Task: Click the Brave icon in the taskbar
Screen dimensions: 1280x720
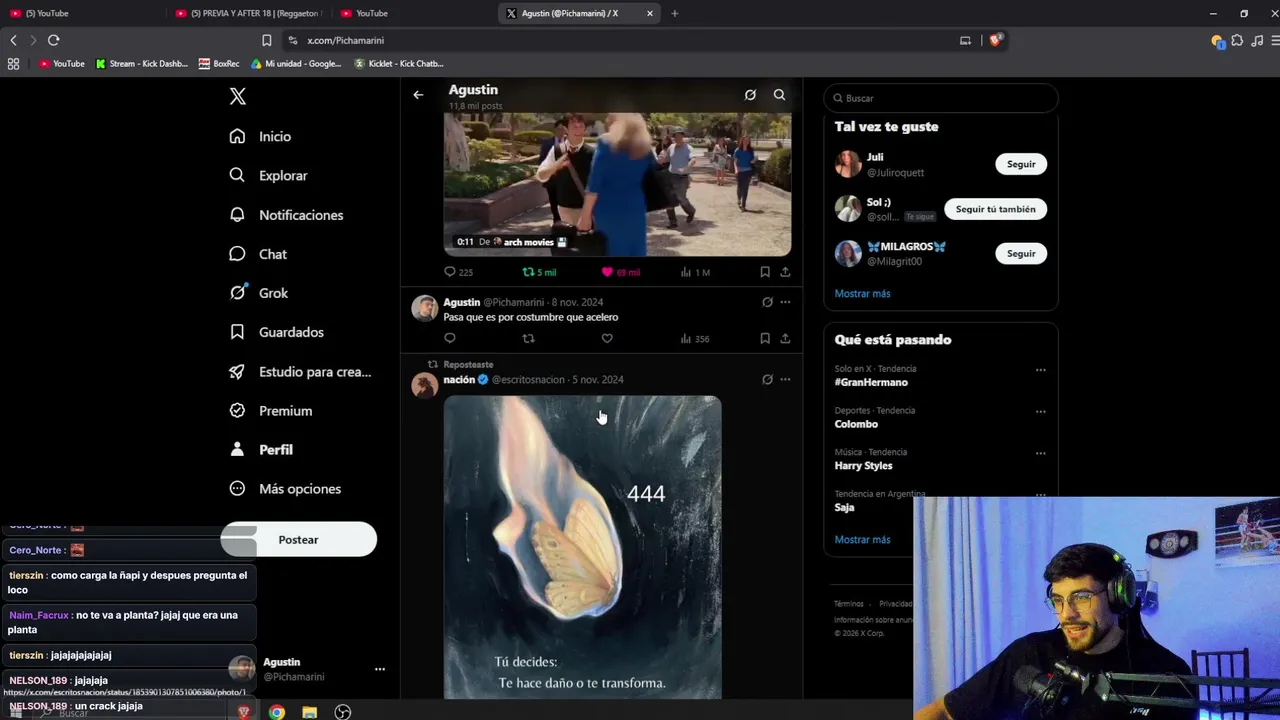Action: point(244,712)
